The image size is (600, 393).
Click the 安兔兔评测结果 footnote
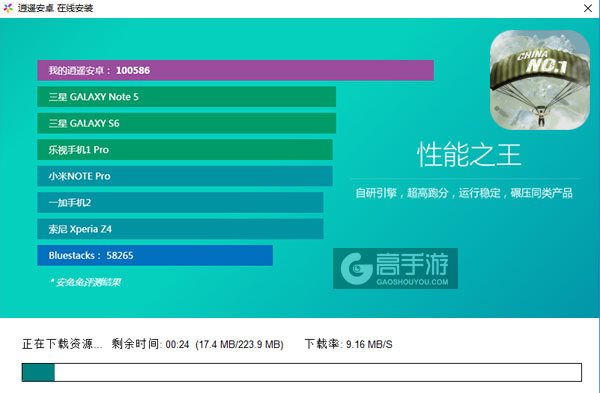coord(85,282)
